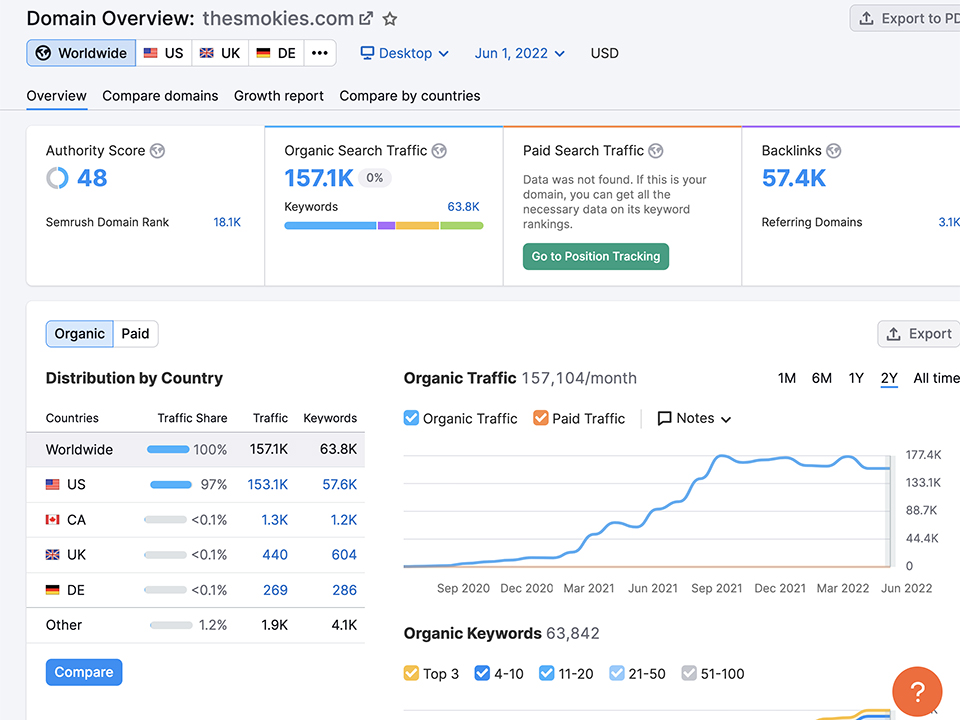960x720 pixels.
Task: Click the Germany flag in the country table
Action: 53,590
